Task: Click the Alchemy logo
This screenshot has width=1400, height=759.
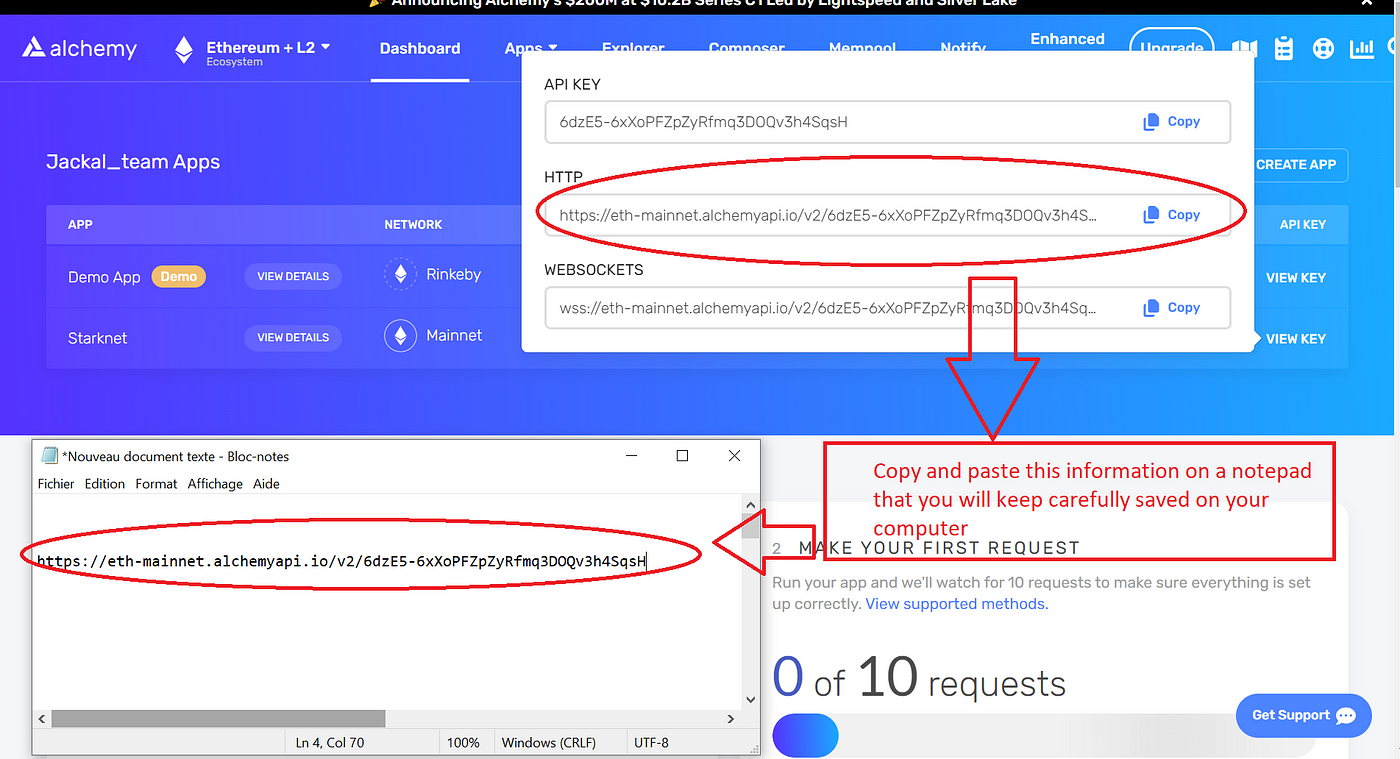Action: point(79,48)
